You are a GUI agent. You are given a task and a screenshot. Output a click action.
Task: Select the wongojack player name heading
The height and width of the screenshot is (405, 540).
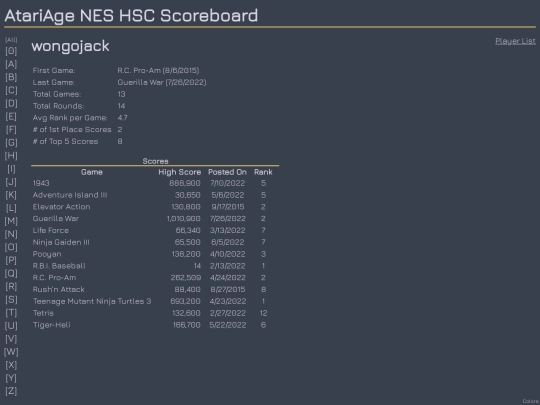pos(71,46)
